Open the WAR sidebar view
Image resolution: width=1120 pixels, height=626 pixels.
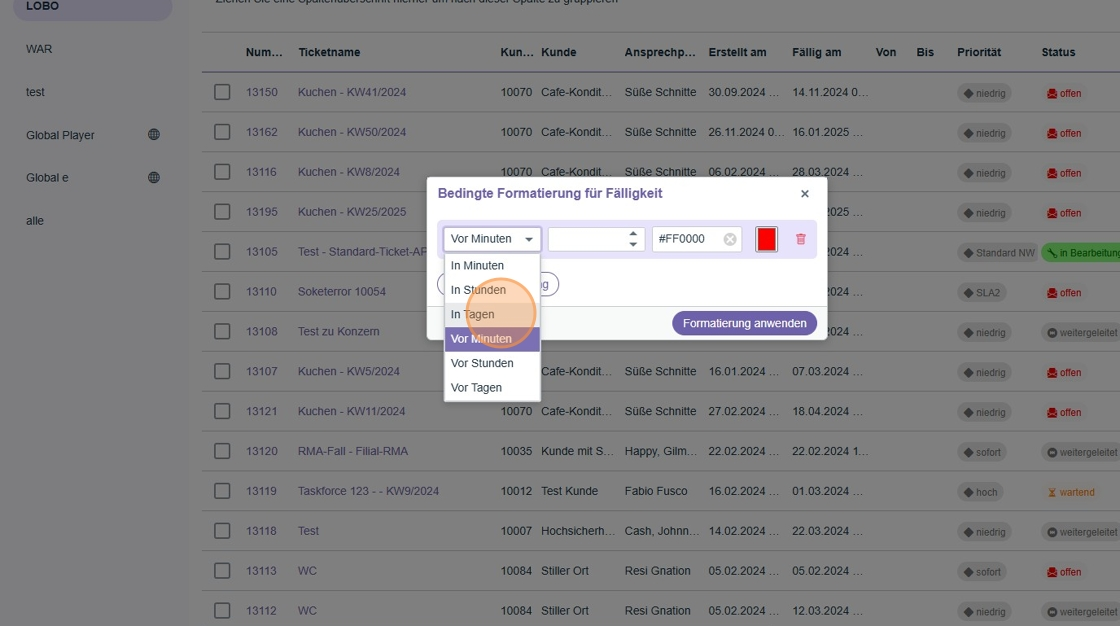click(39, 49)
